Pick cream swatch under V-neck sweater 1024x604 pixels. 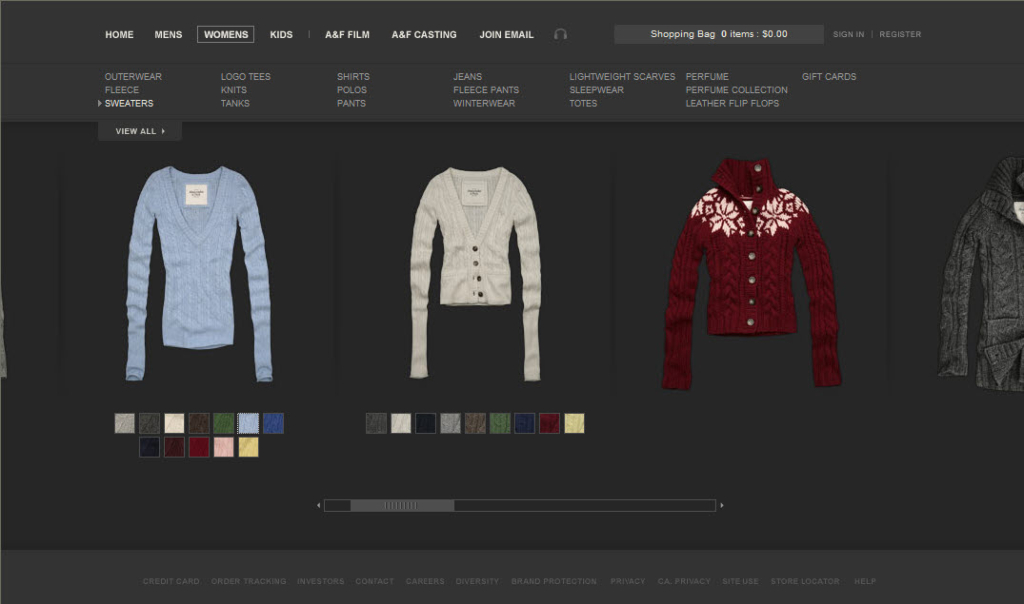click(174, 423)
